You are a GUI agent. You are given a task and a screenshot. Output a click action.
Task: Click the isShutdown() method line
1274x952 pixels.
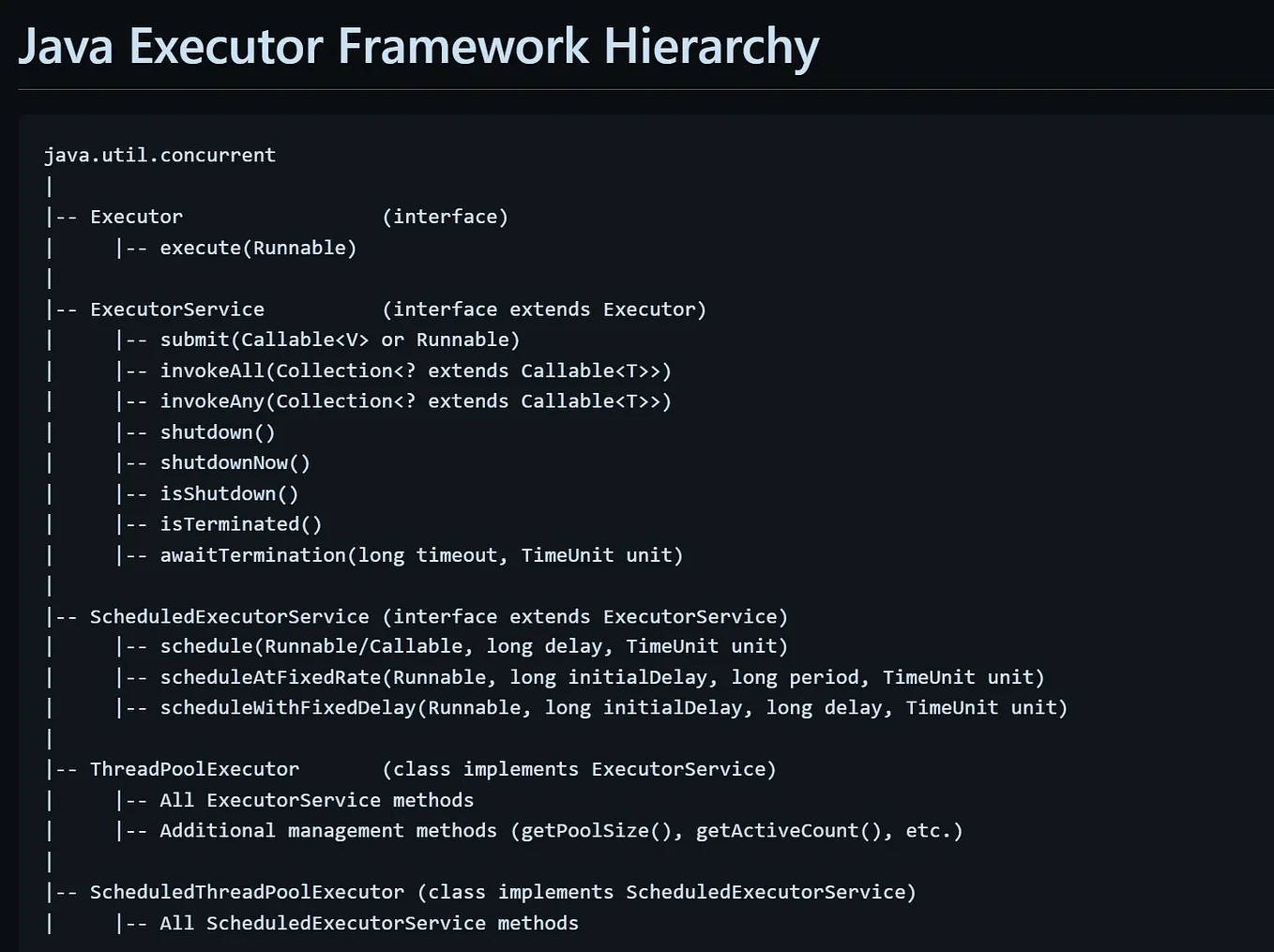click(229, 492)
